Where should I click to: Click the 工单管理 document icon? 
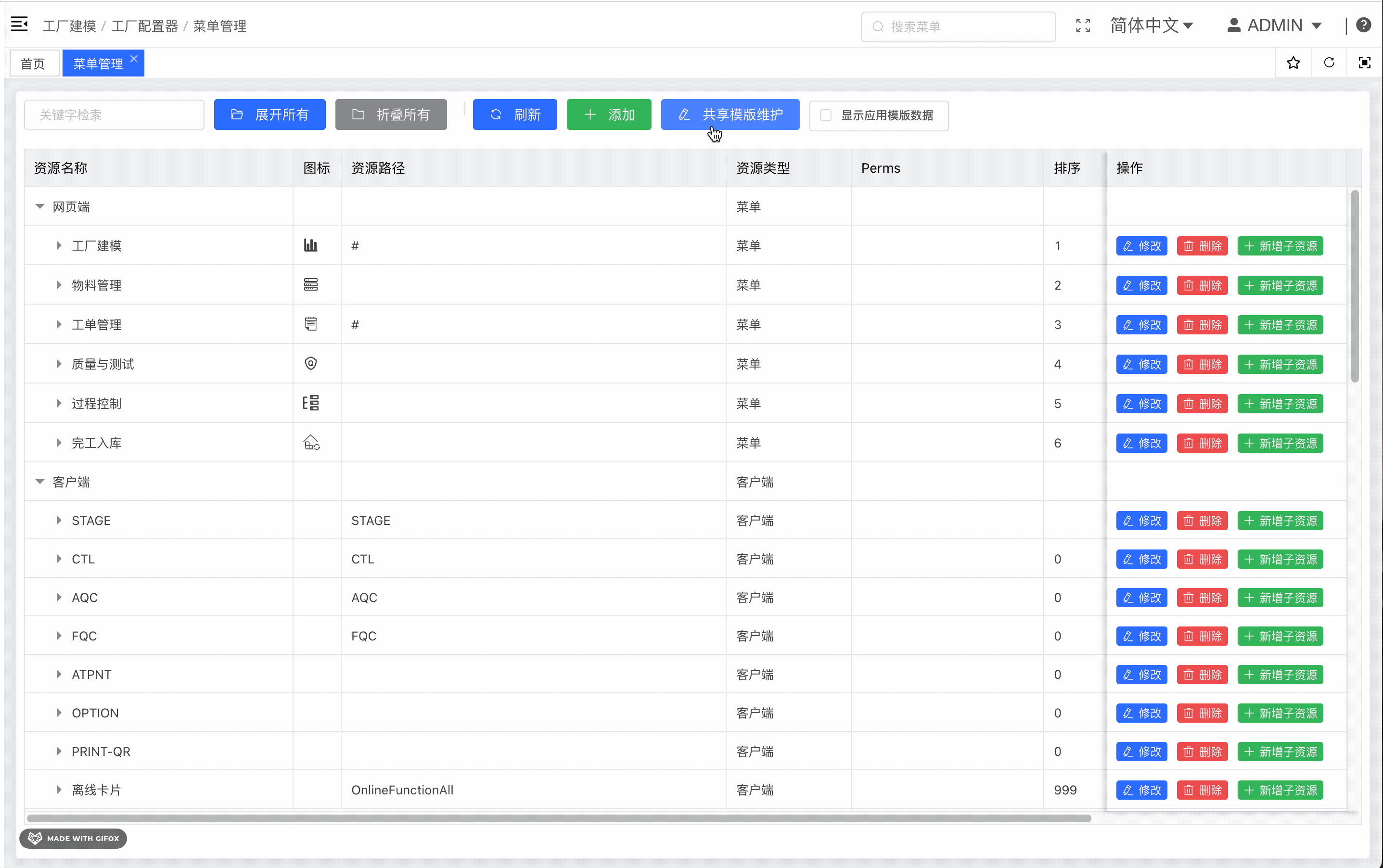(311, 324)
